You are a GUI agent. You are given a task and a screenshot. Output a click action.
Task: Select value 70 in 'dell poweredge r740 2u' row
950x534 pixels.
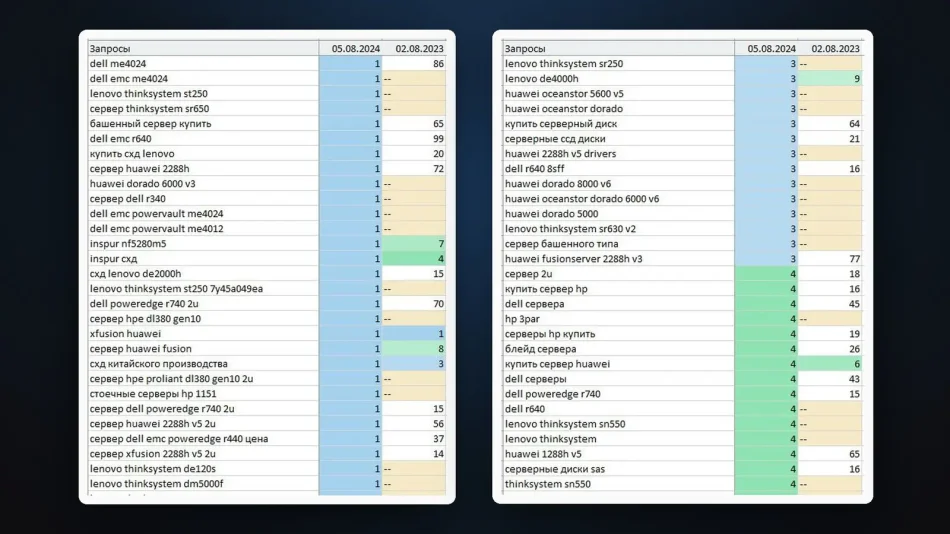[414, 304]
